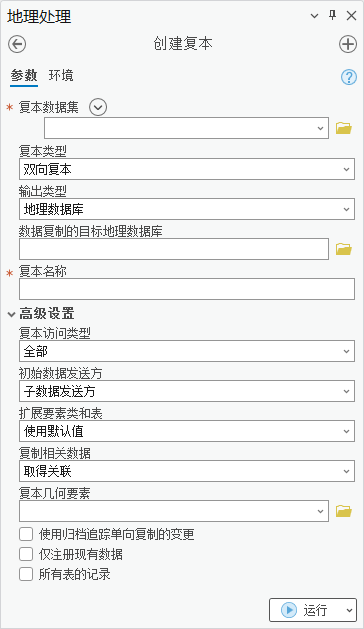Viewport: 364px width, 629px height.
Task: Select the 参数 tab
Action: 24,75
